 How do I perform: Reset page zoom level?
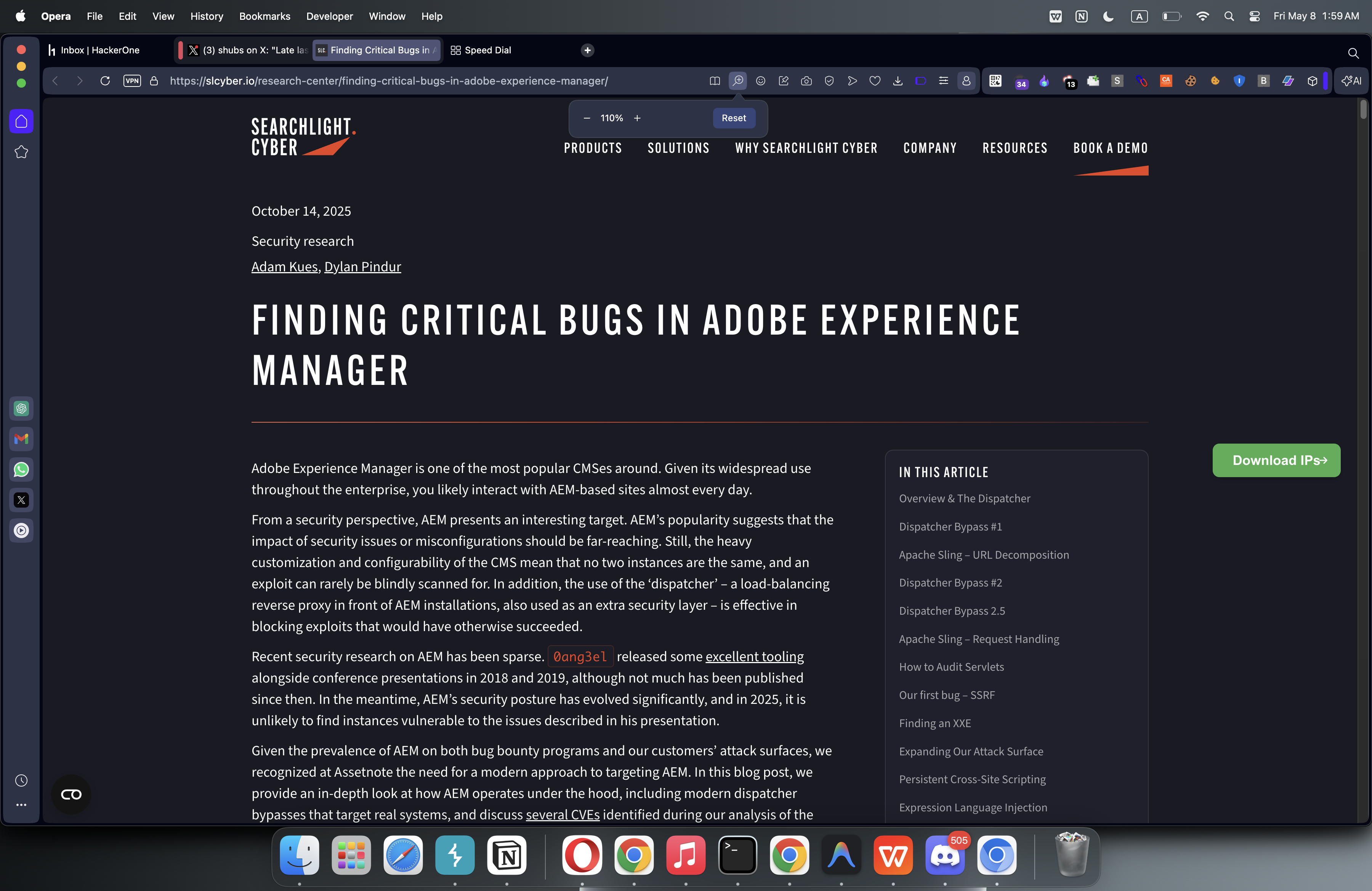click(x=734, y=118)
